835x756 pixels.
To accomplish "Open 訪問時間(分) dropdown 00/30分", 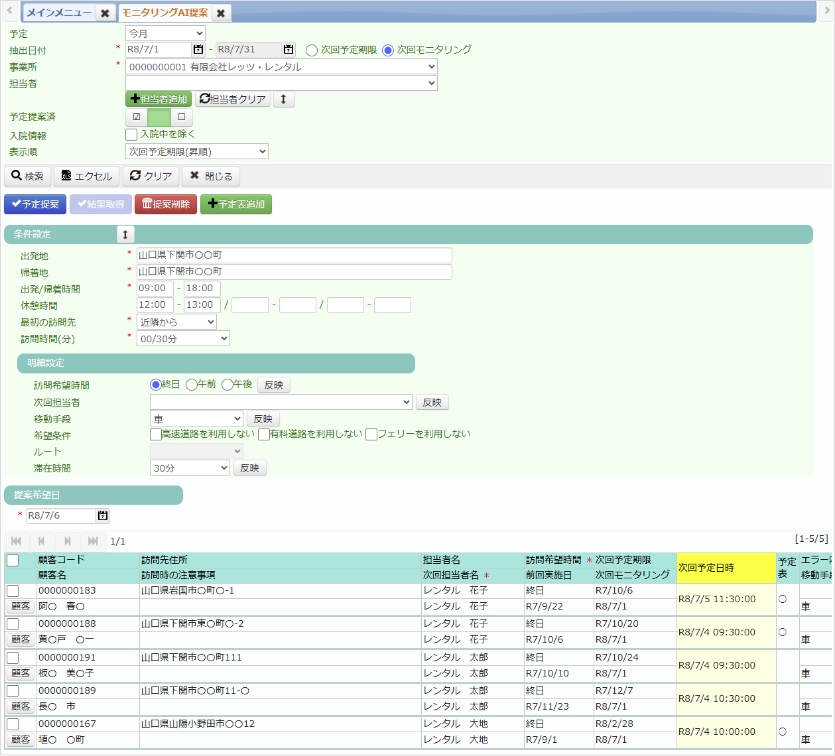I will [x=183, y=339].
